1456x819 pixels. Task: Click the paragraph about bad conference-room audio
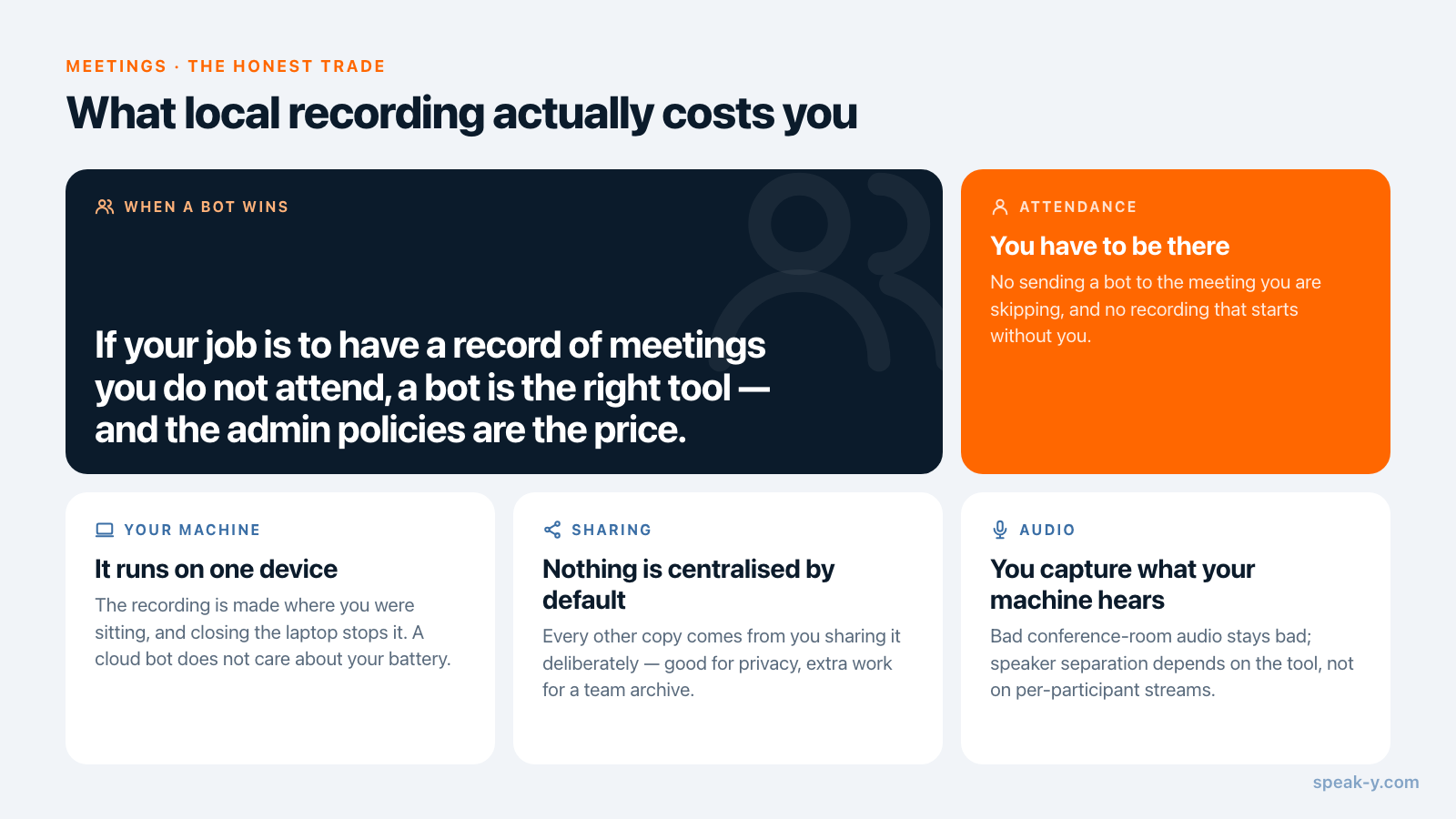(1172, 663)
